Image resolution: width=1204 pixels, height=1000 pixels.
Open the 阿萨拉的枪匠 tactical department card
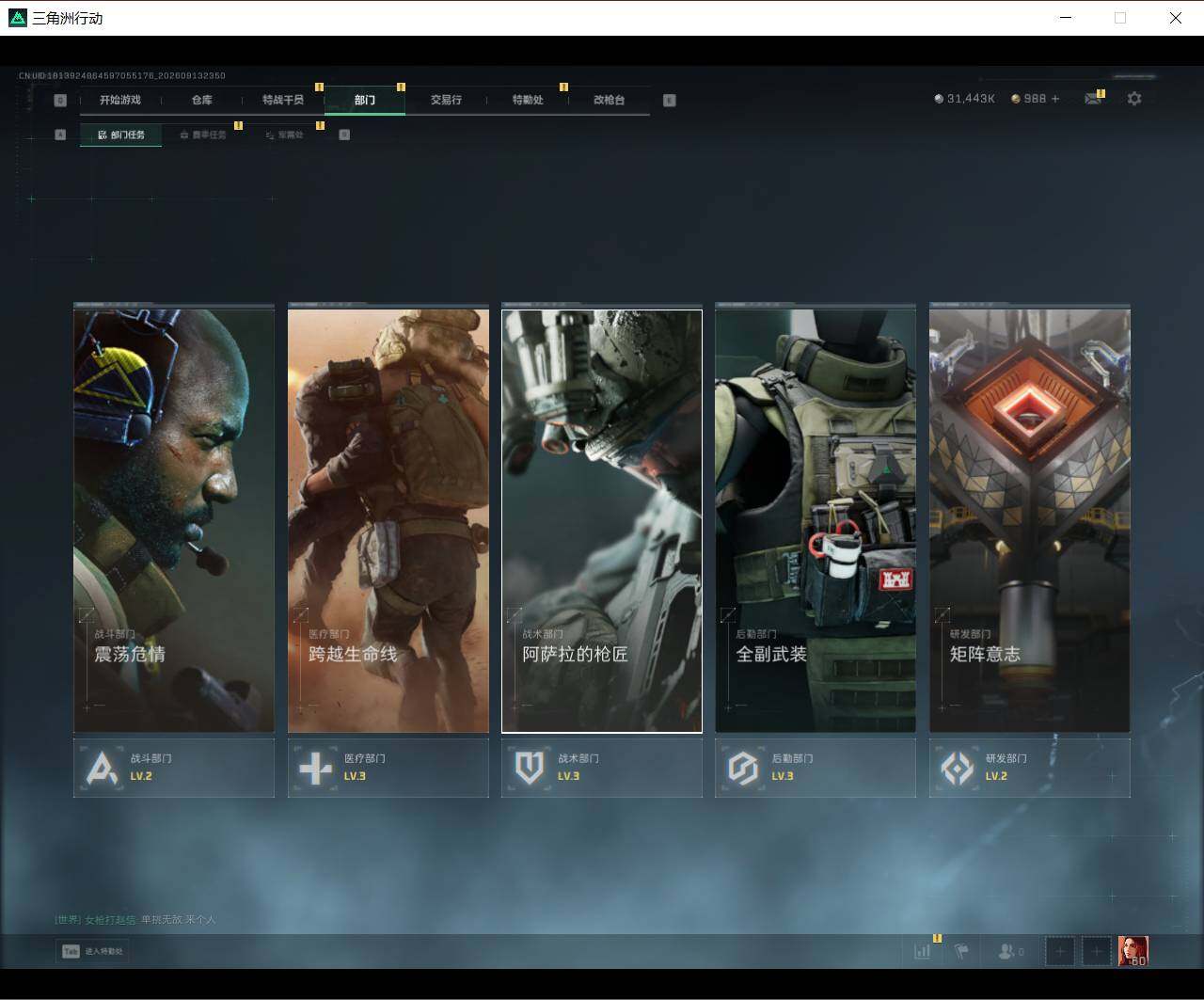[602, 520]
